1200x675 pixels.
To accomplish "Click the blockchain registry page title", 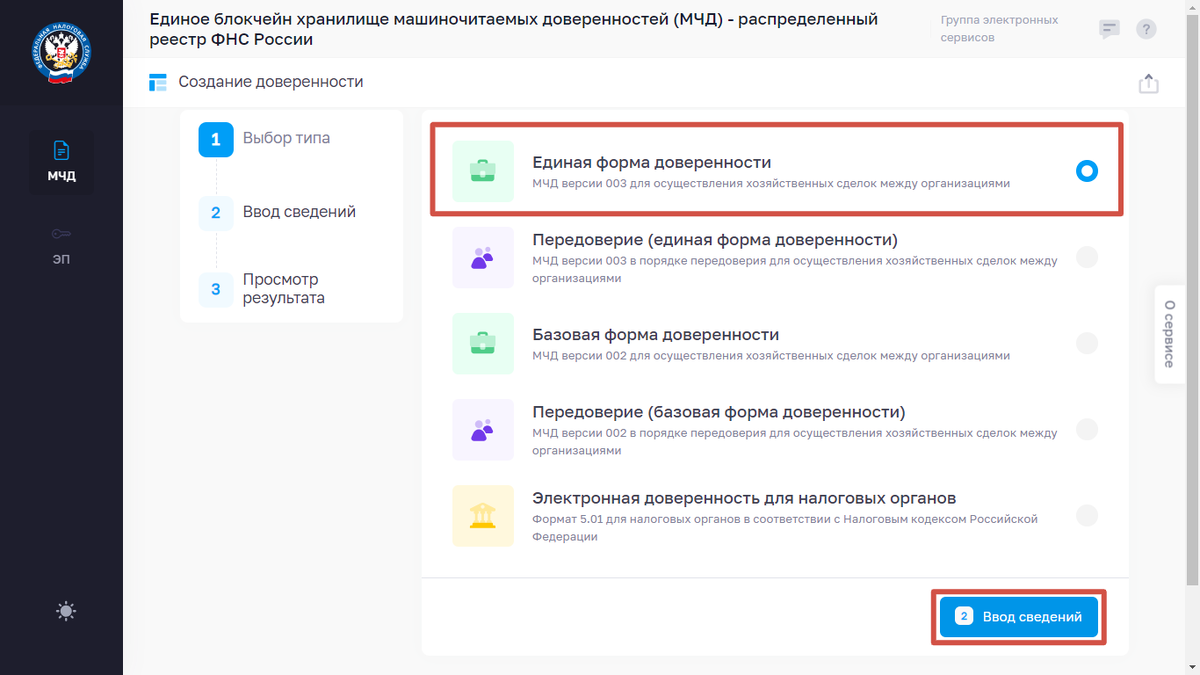I will pyautogui.click(x=513, y=29).
